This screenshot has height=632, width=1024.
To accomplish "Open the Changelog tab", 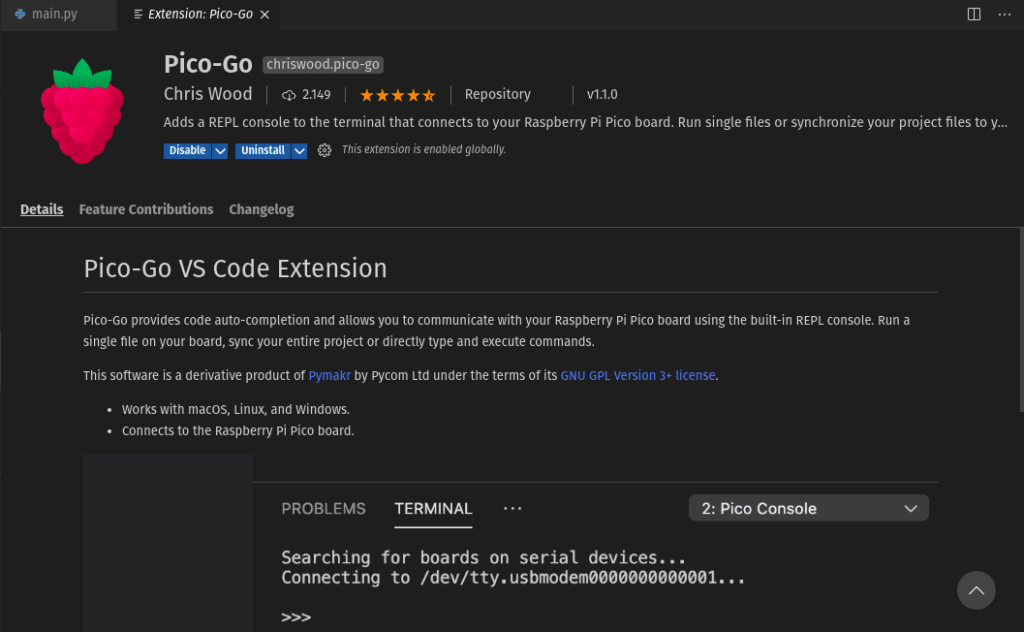I will pos(261,209).
